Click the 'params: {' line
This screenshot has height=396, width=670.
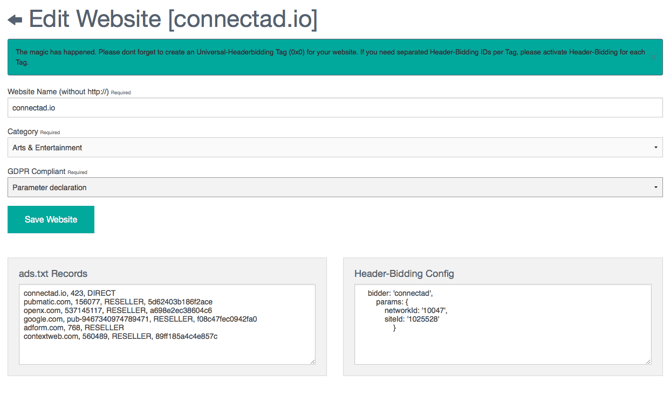[x=392, y=302]
